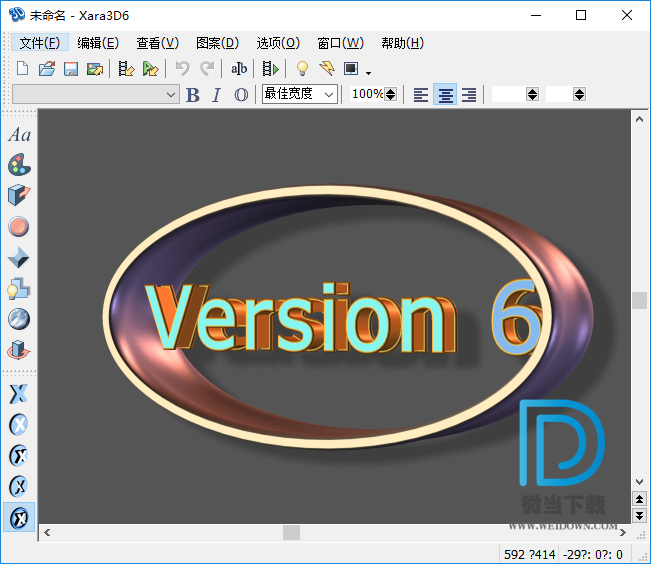Image resolution: width=651 pixels, height=564 pixels.
Task: Click the lightning bolt icon
Action: click(327, 69)
